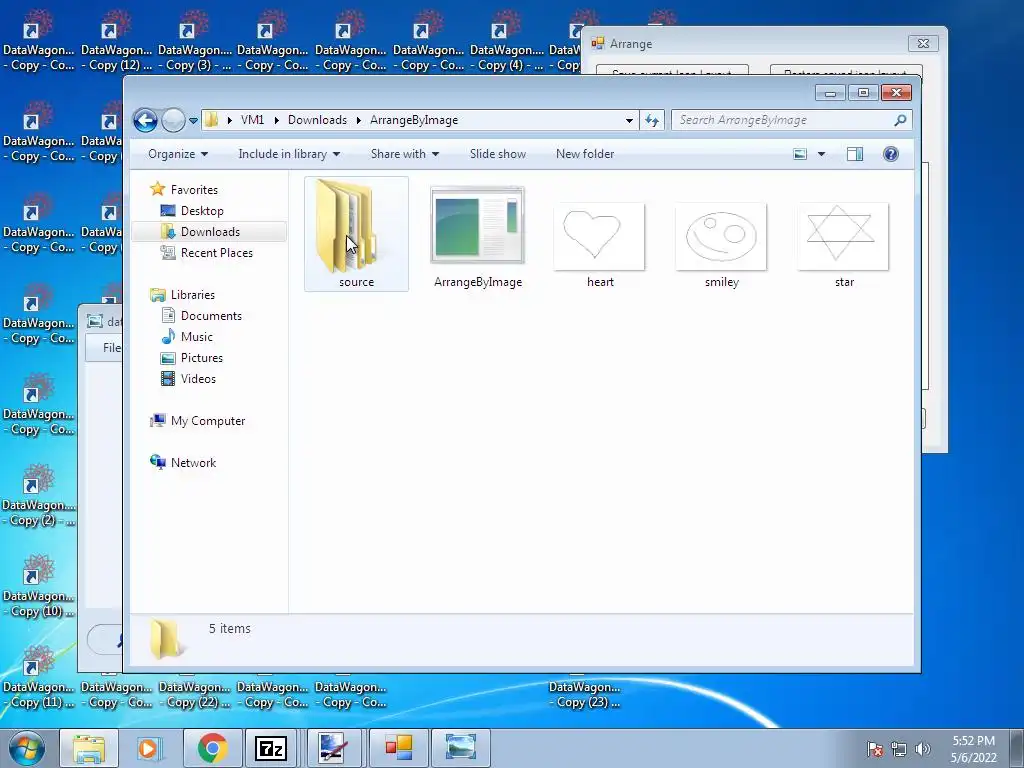Open the recent pages dropdown arrow
Screen dimensions: 1024x768
[x=193, y=121]
